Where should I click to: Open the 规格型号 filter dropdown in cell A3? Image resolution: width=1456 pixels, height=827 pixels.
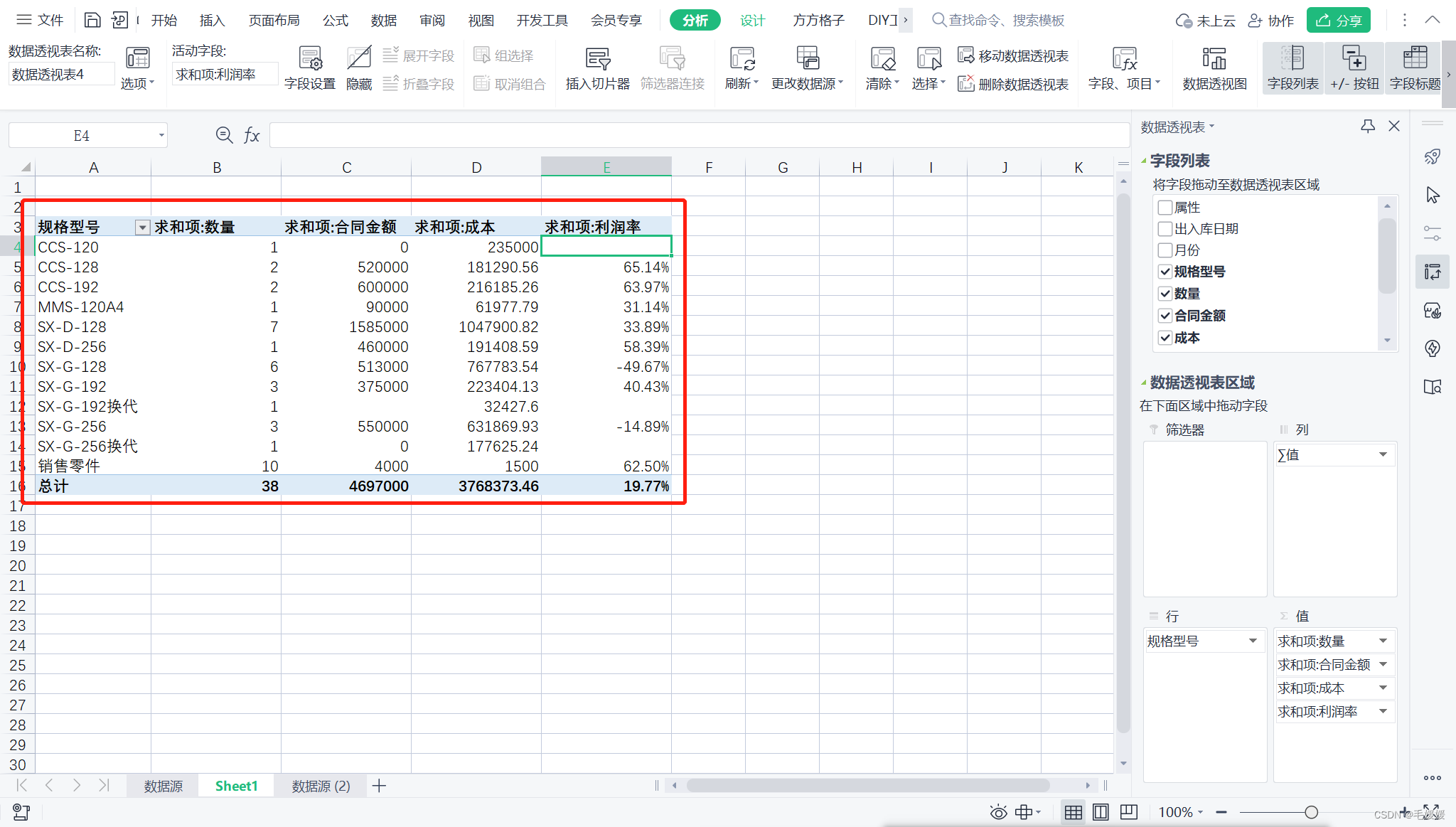coord(142,228)
